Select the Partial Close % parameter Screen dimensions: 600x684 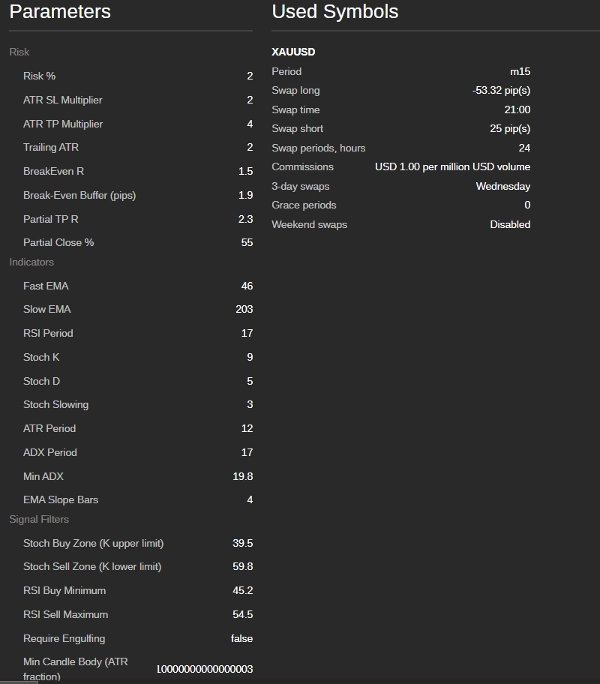tap(58, 243)
